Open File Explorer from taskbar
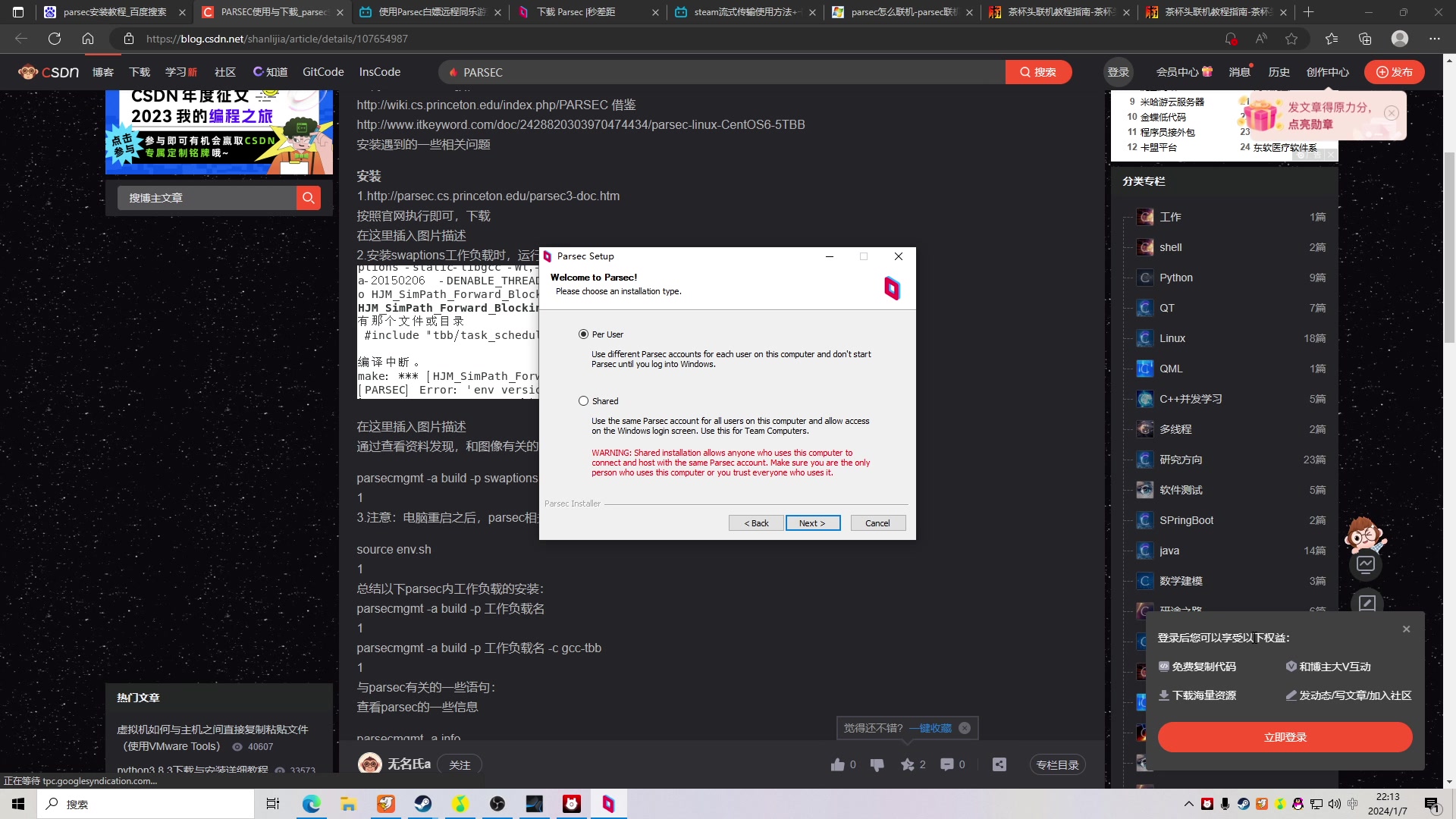Viewport: 1456px width, 819px height. tap(348, 804)
